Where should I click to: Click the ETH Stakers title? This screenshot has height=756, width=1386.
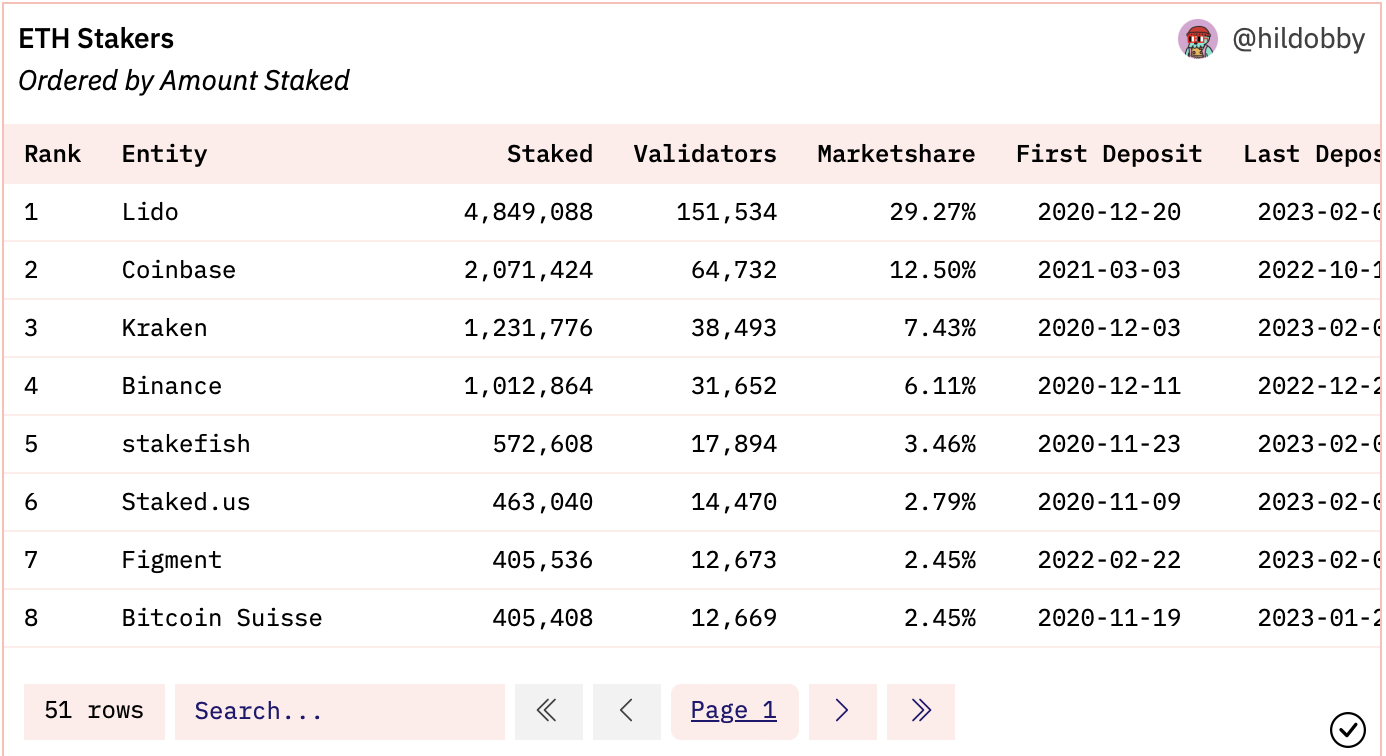[x=96, y=39]
